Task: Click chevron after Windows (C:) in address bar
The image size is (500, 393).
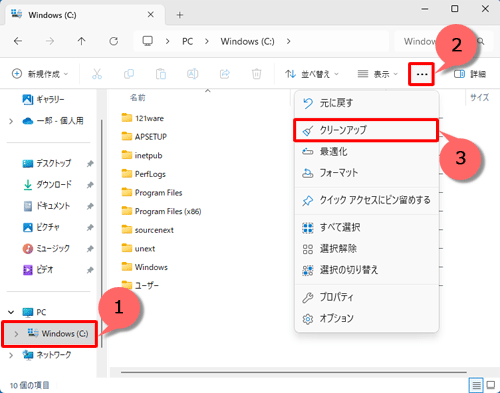Action: tap(289, 41)
